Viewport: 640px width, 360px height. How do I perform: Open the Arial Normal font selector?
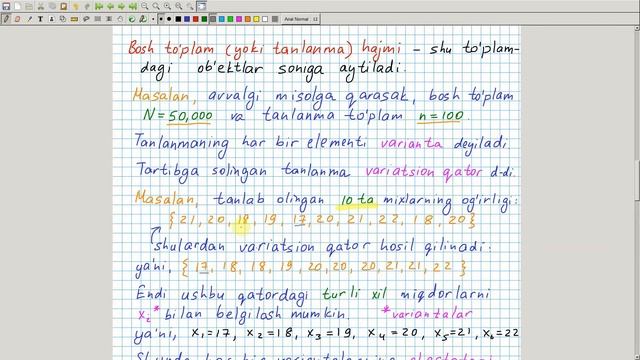pyautogui.click(x=300, y=19)
